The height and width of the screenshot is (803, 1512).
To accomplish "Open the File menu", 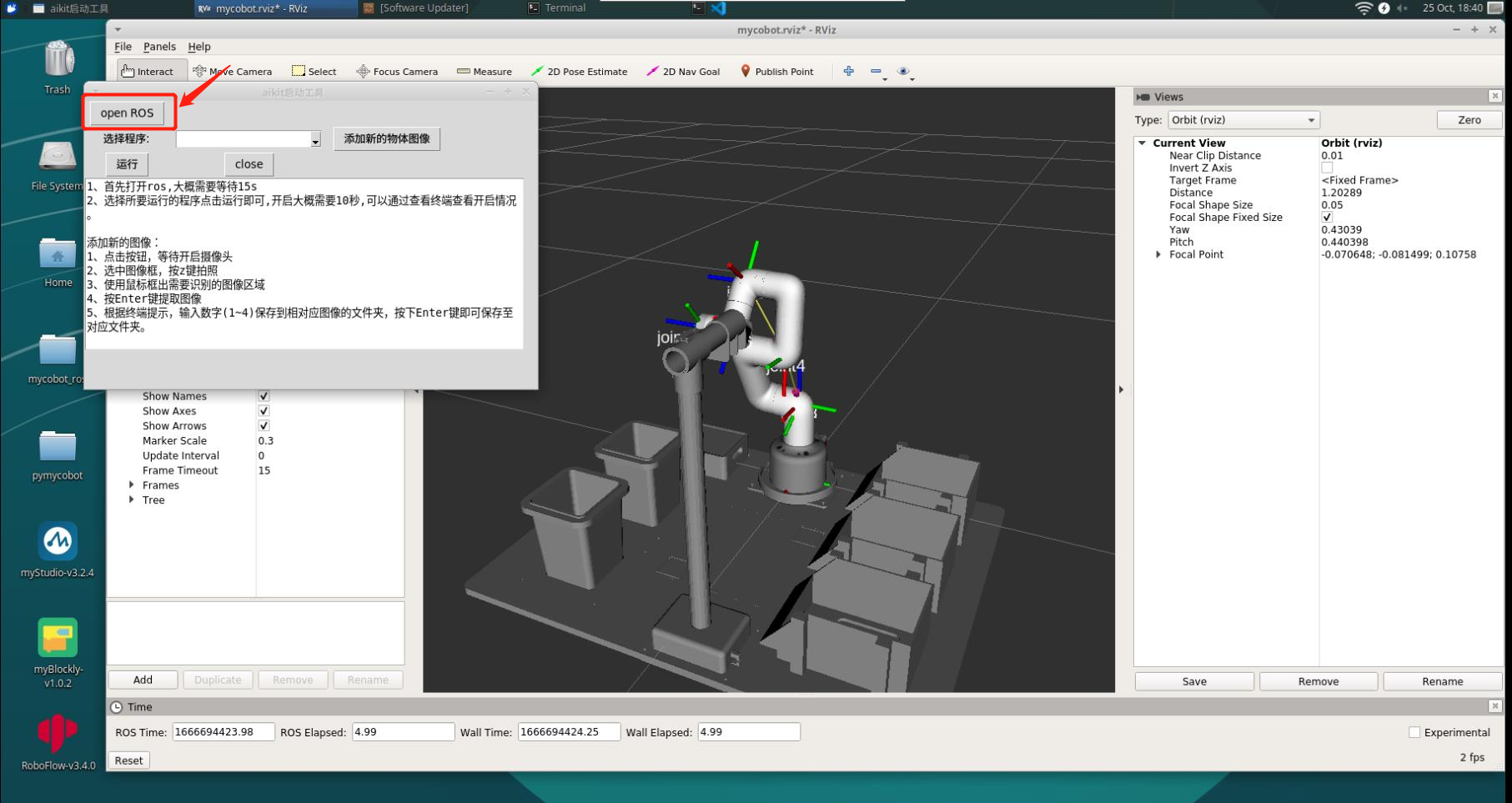I will [123, 47].
